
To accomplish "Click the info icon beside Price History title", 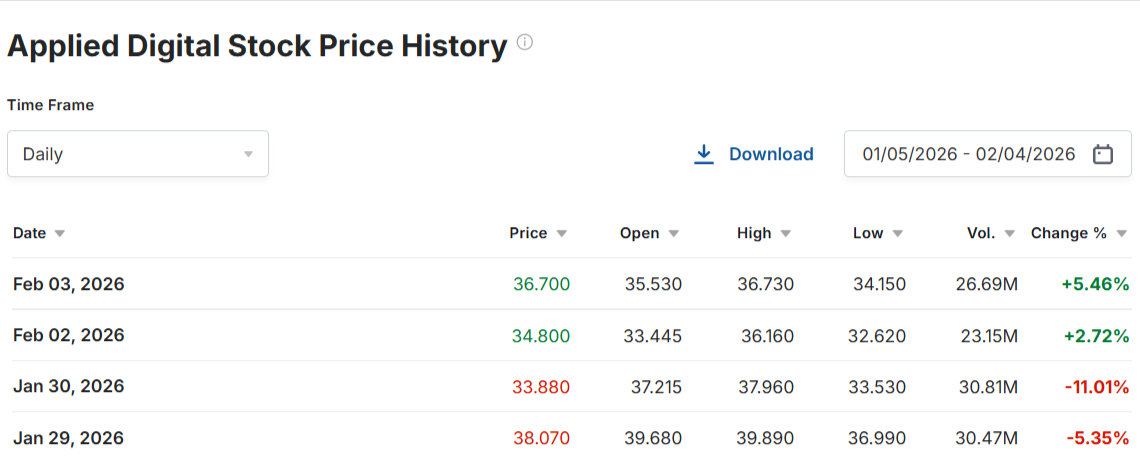I will [x=524, y=43].
